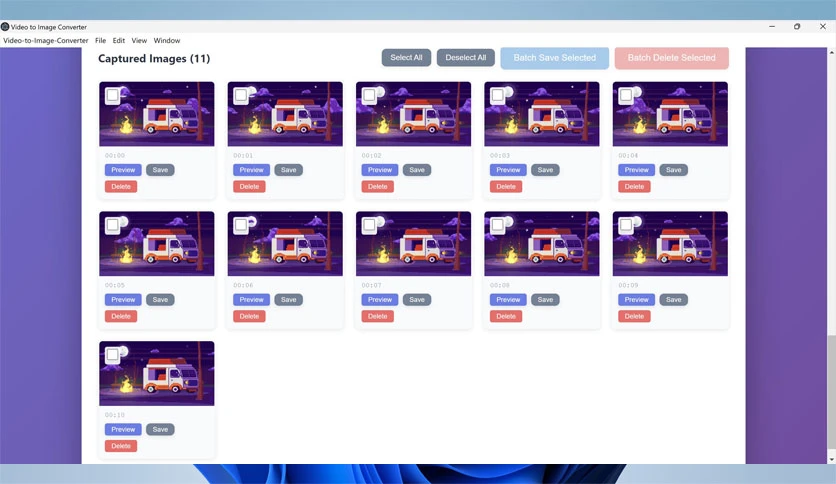
Task: Tick the checkbox on the 00:00 image
Action: click(112, 95)
